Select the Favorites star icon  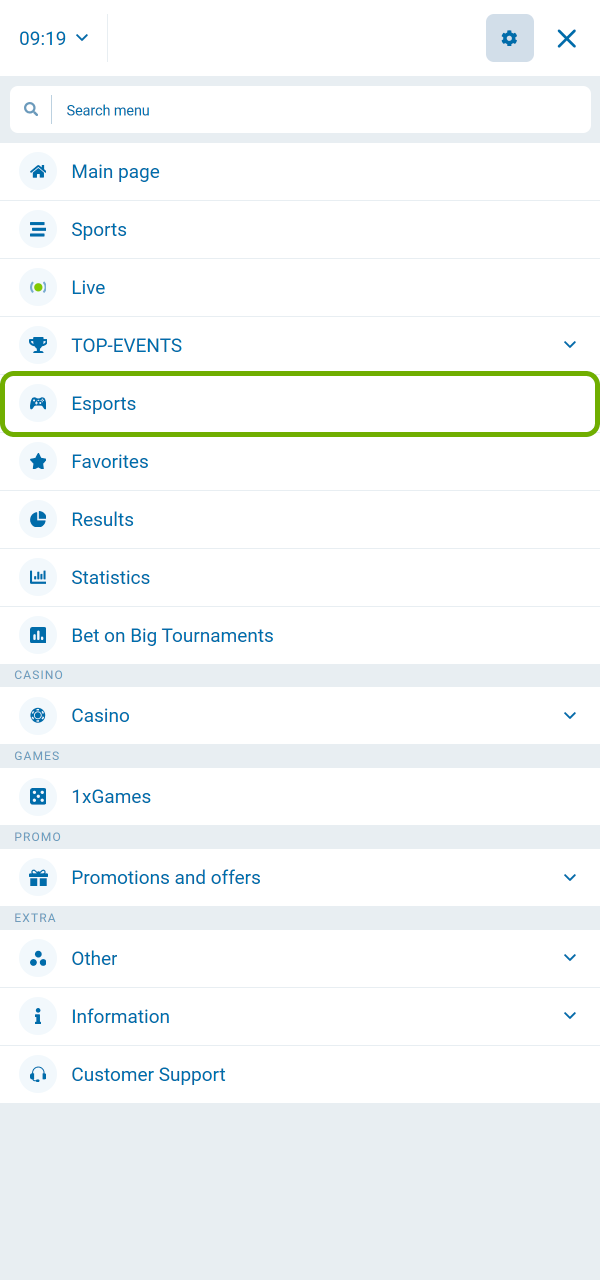click(x=37, y=461)
